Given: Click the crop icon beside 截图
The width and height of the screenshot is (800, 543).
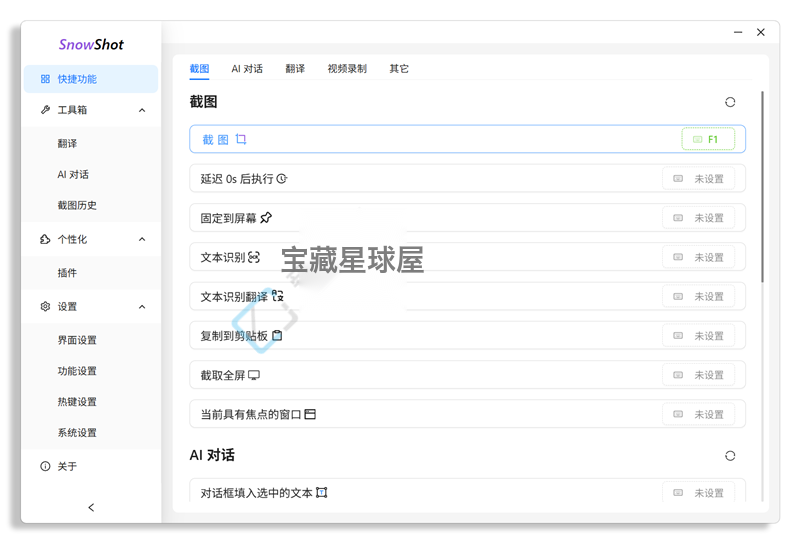Looking at the screenshot, I should point(241,139).
